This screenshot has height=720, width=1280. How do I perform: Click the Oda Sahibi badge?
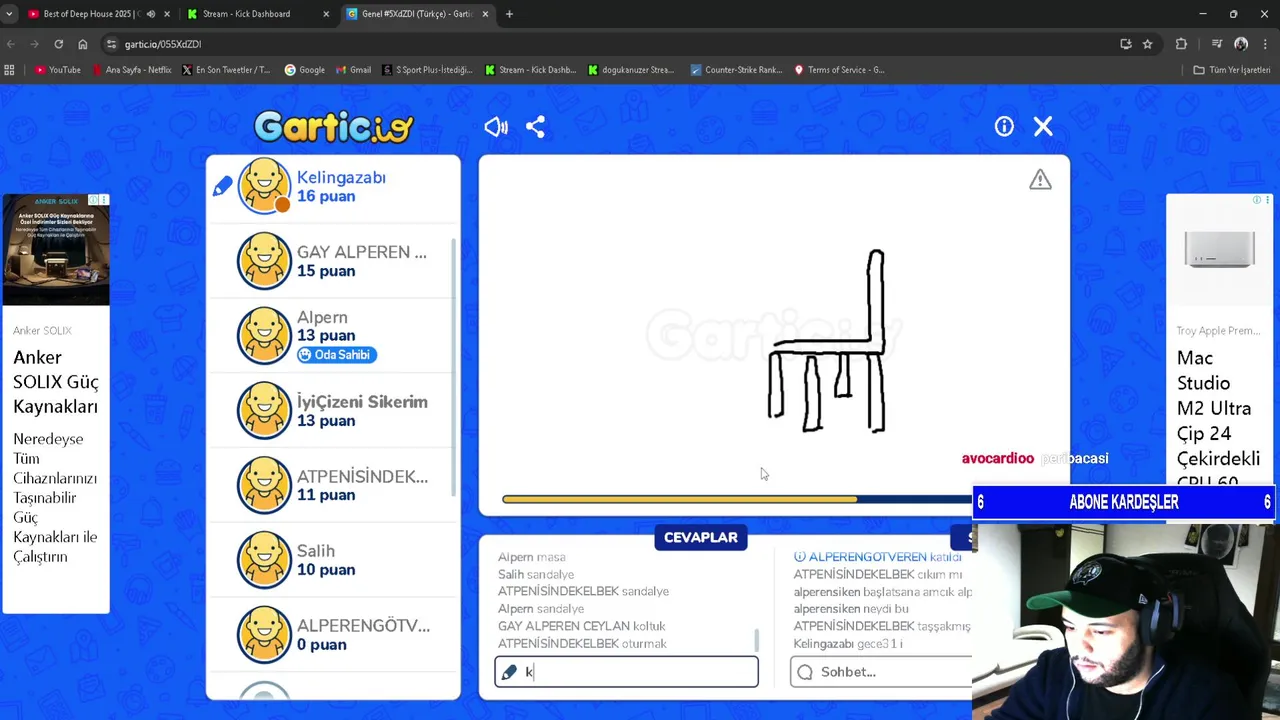[337, 355]
